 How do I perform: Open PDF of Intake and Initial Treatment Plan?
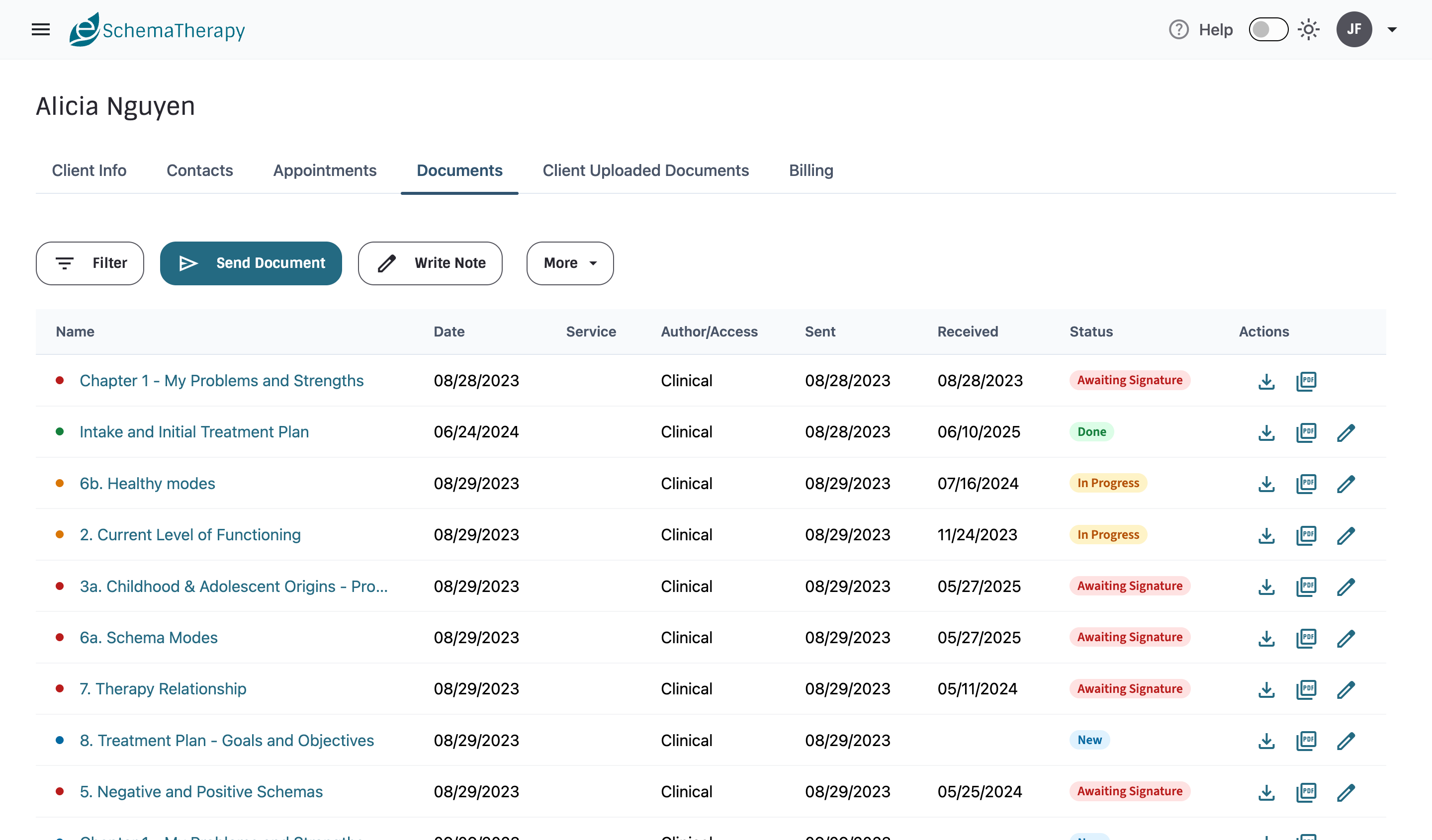pyautogui.click(x=1306, y=433)
